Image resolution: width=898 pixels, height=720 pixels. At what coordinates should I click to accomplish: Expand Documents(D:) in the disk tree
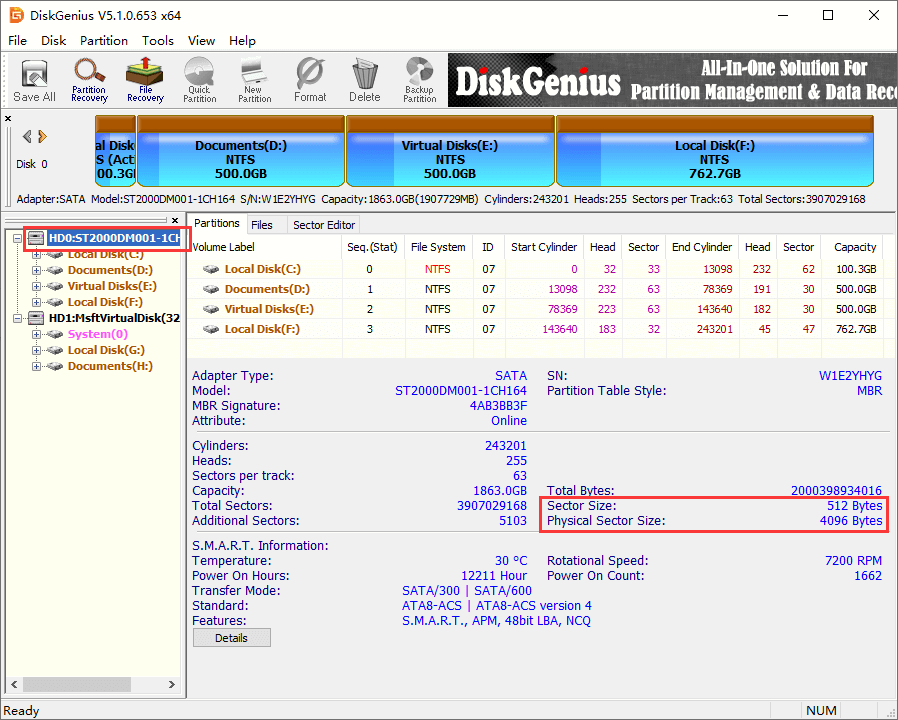[x=37, y=270]
